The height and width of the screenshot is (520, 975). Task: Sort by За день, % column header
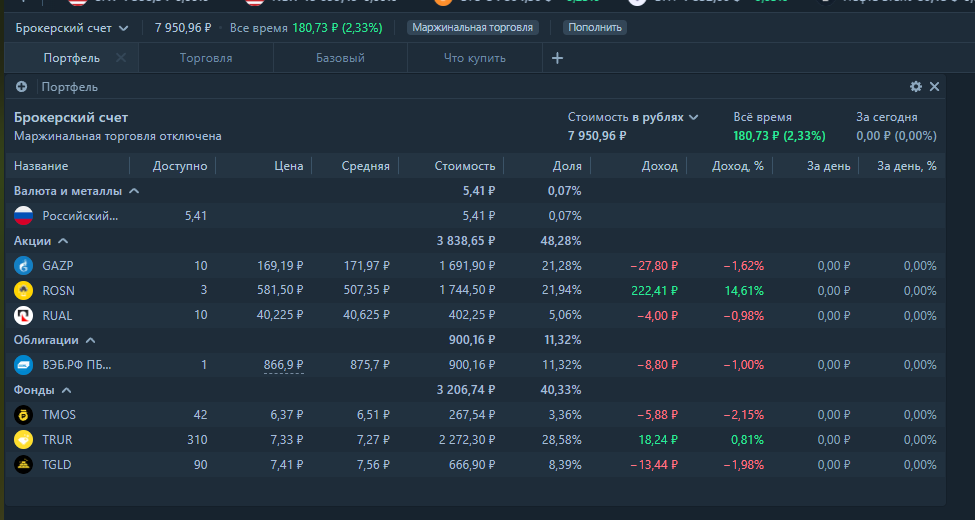click(907, 166)
